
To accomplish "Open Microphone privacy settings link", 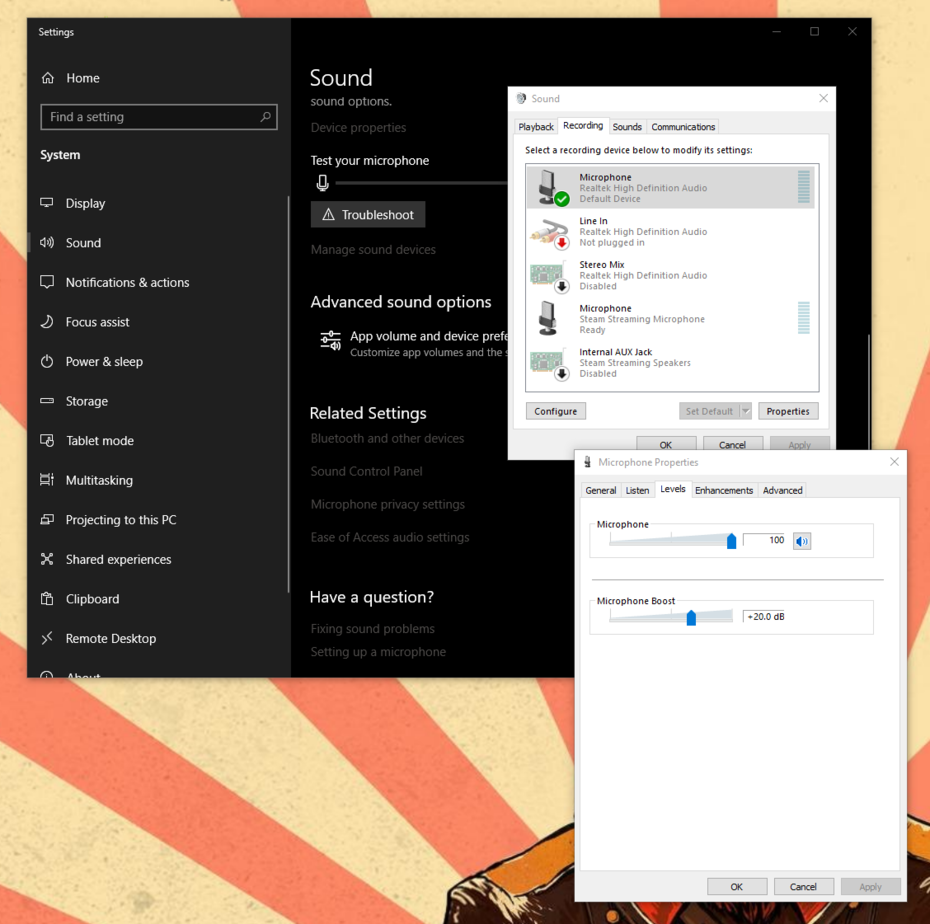I will pyautogui.click(x=388, y=504).
